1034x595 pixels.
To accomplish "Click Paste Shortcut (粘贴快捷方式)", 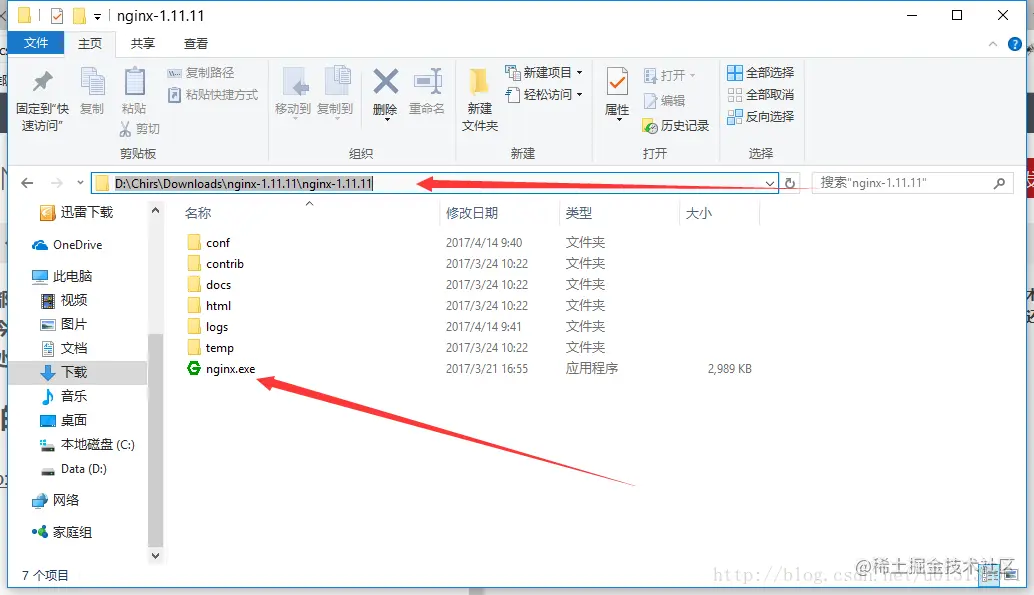I will coord(213,94).
